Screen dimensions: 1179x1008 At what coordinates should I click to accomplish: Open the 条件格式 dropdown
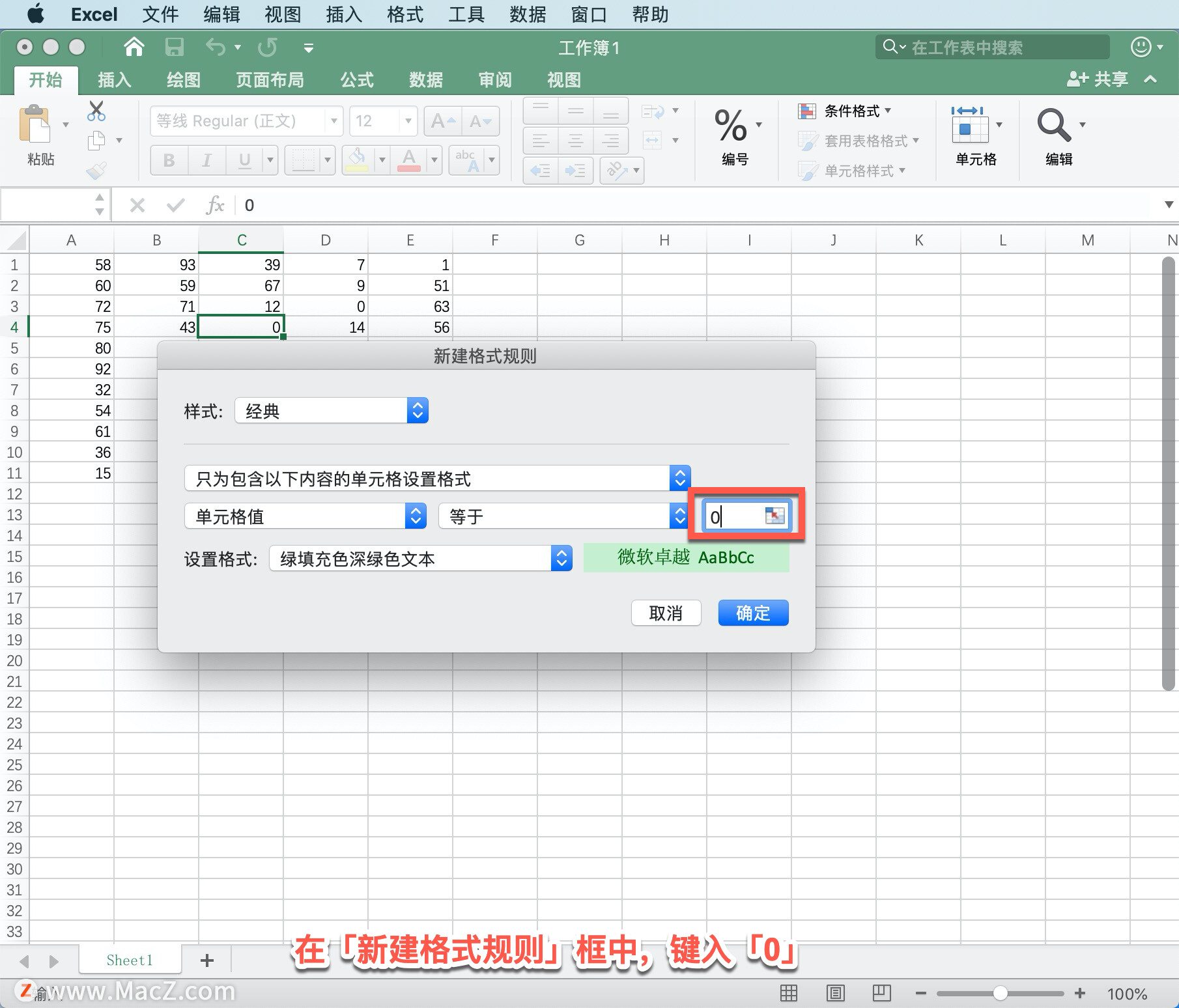[x=845, y=111]
